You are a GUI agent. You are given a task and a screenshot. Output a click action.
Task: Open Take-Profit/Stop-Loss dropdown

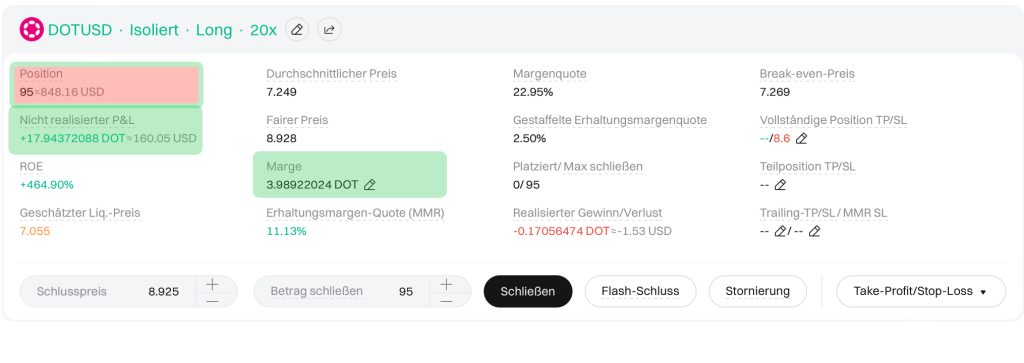[x=921, y=291]
